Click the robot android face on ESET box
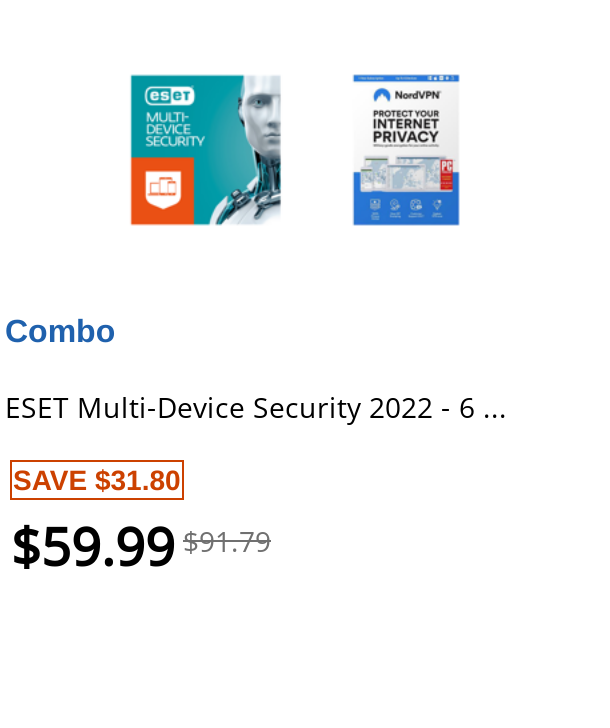 262,118
